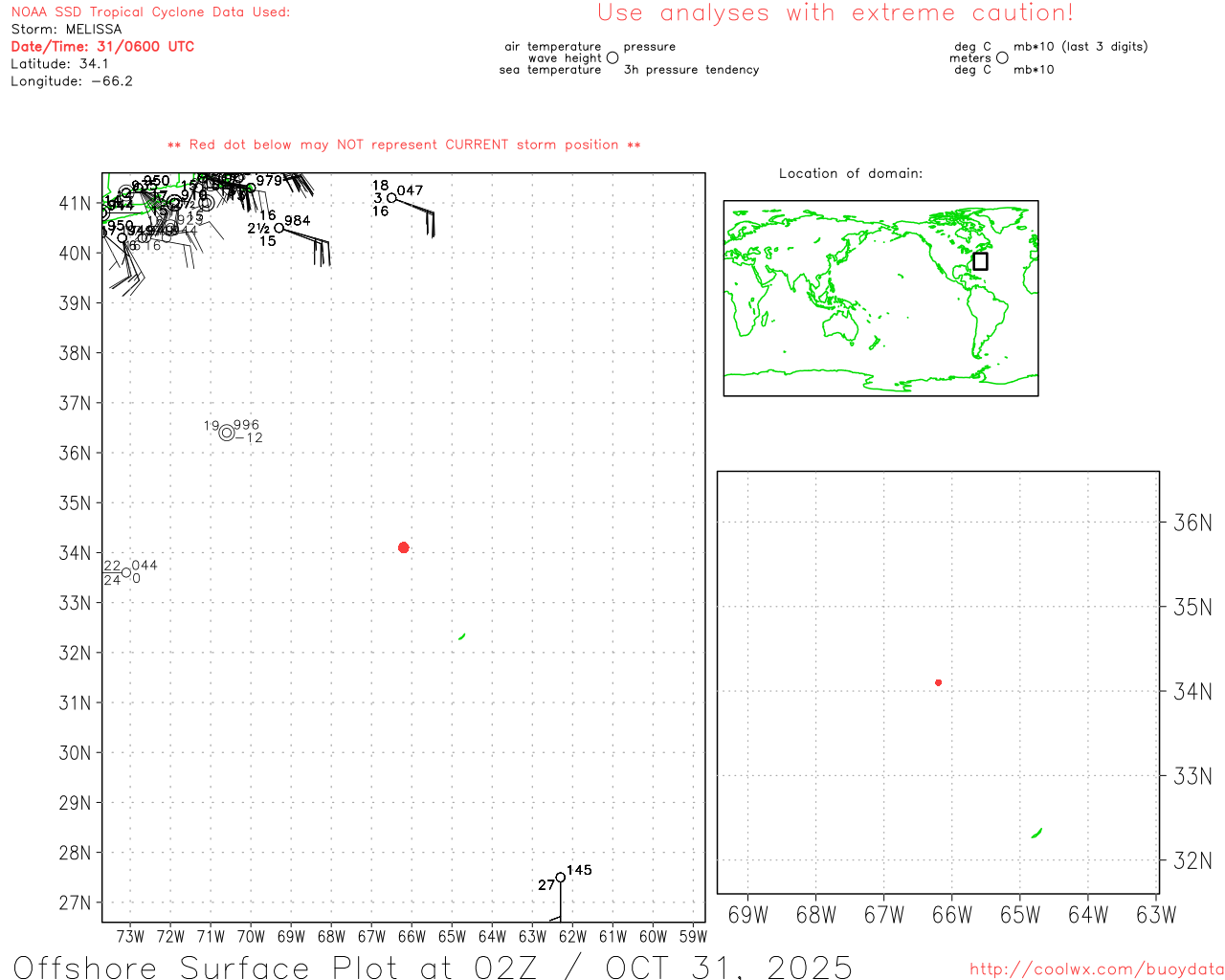Click the red storm position dot on main map
Viewport: 1225px width, 980px height.
[403, 547]
